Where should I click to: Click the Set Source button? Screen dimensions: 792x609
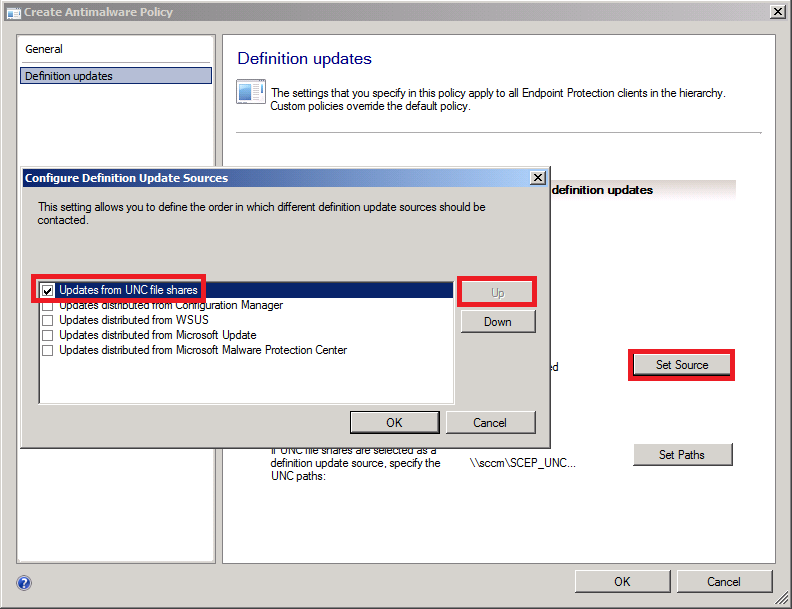[x=682, y=365]
